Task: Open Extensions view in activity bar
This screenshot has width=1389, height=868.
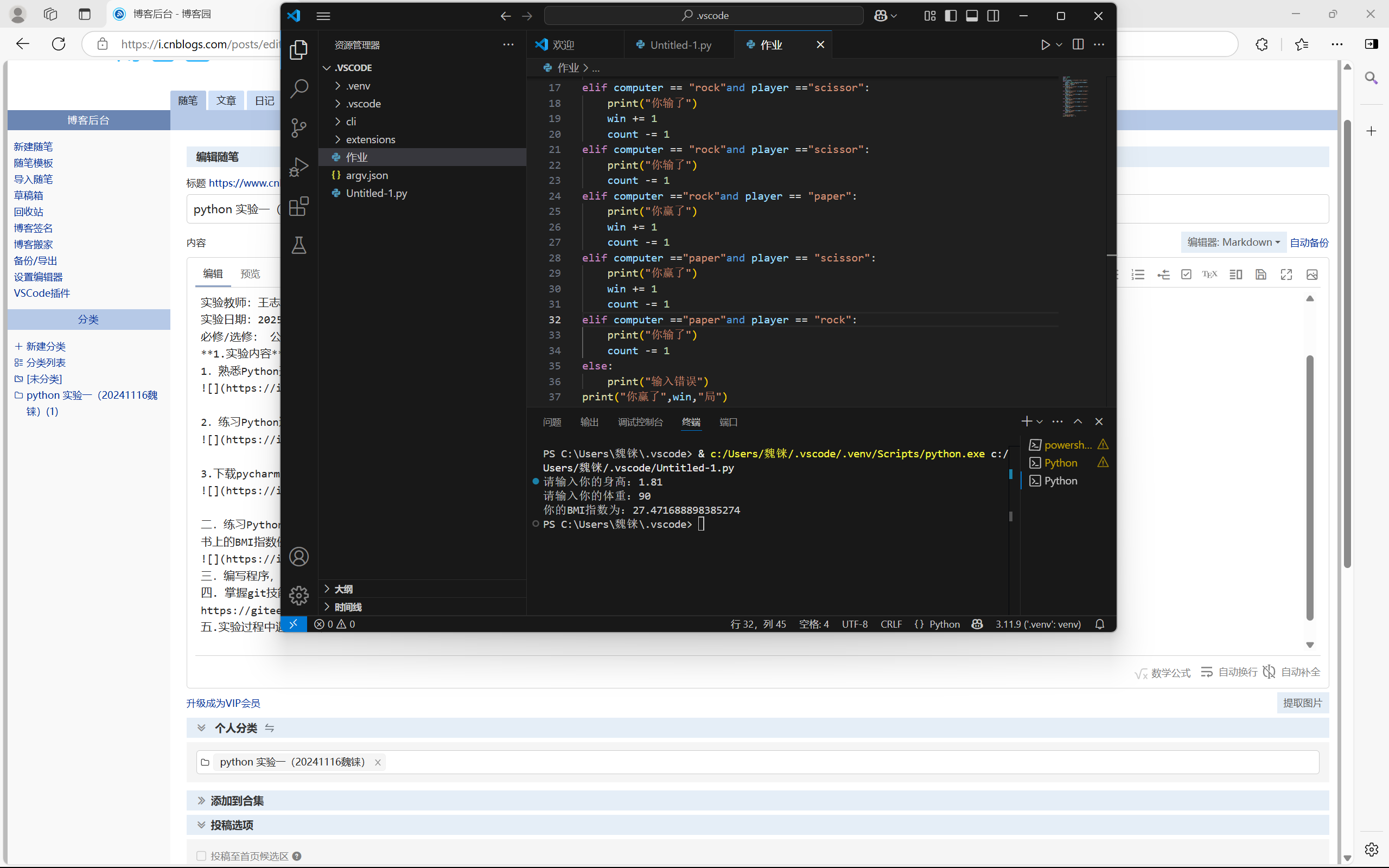Action: (299, 206)
